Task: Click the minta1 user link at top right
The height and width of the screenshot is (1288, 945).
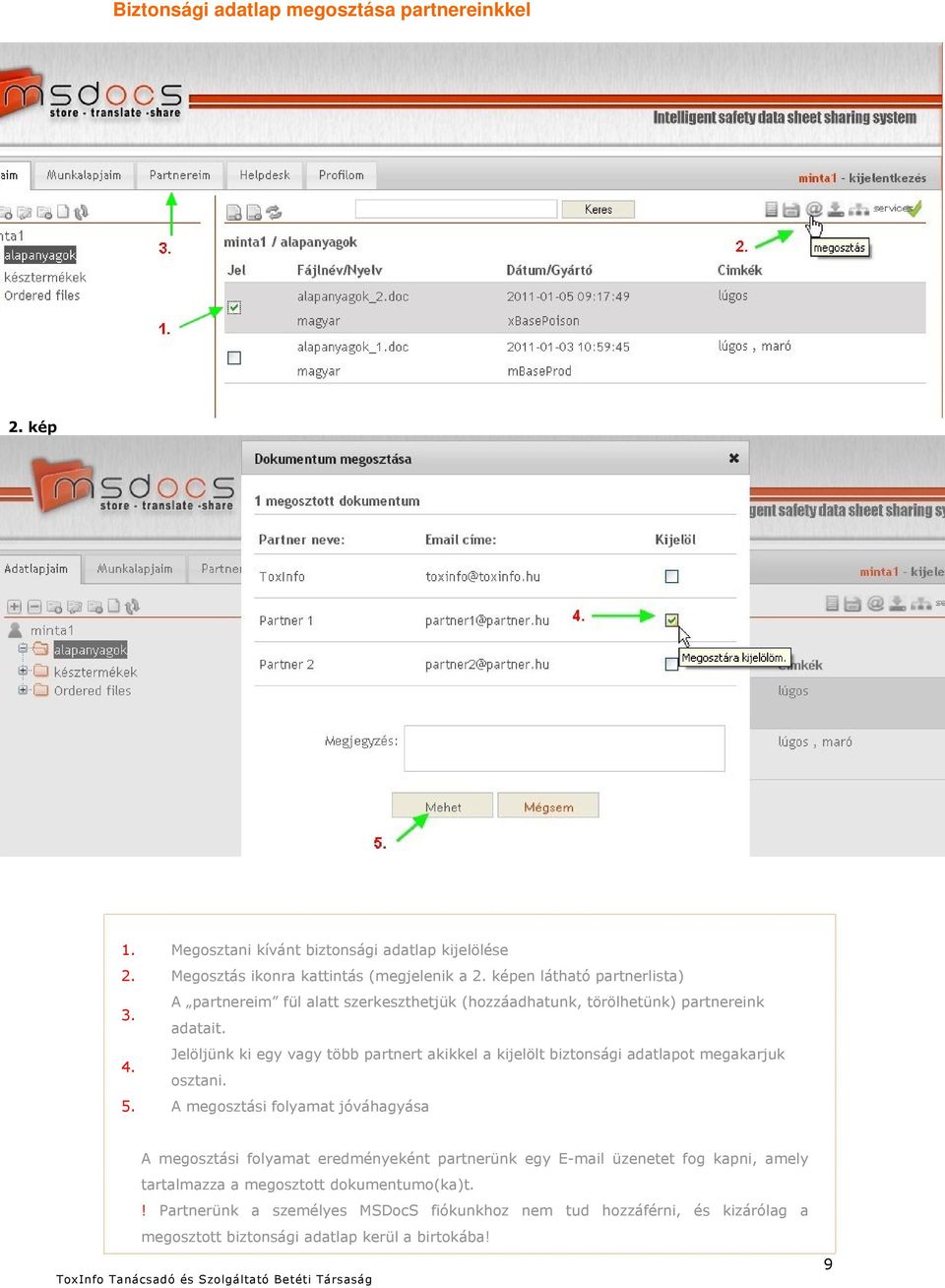Action: [816, 178]
